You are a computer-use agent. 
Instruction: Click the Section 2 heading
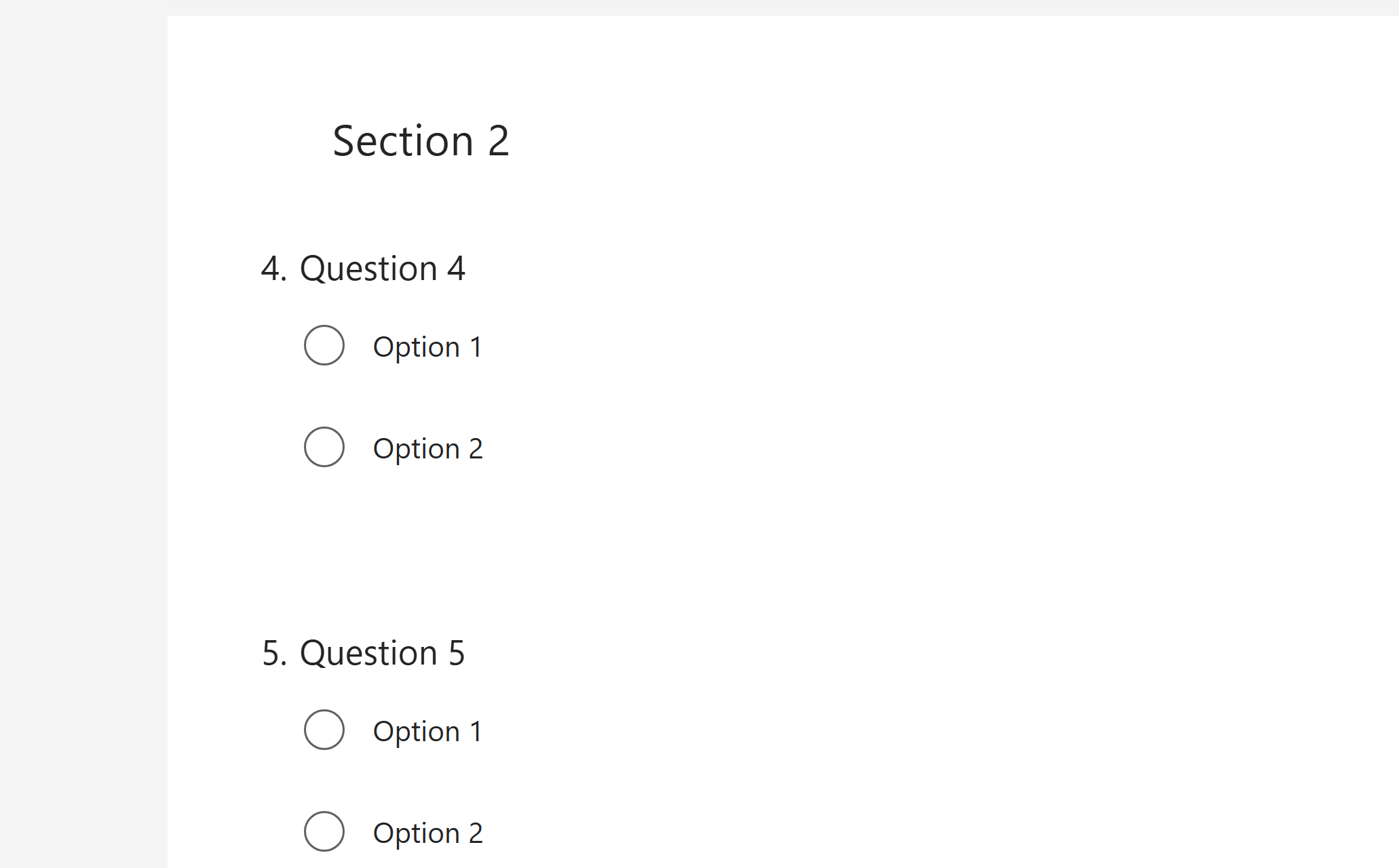[x=421, y=140]
